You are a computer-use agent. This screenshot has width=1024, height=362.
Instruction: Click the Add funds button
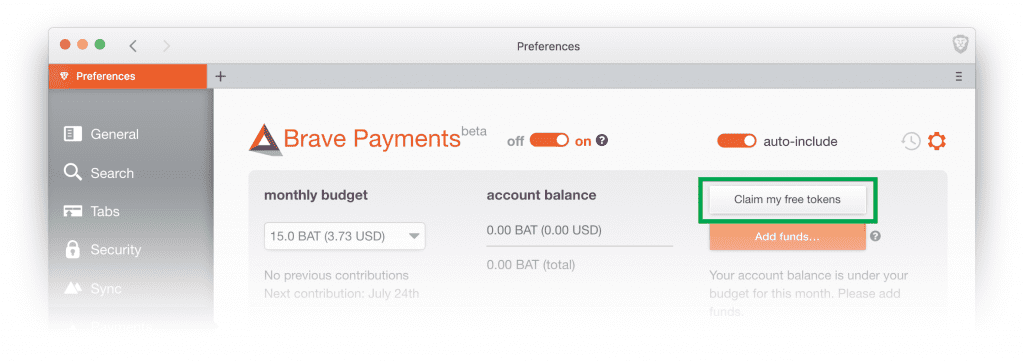tap(788, 237)
